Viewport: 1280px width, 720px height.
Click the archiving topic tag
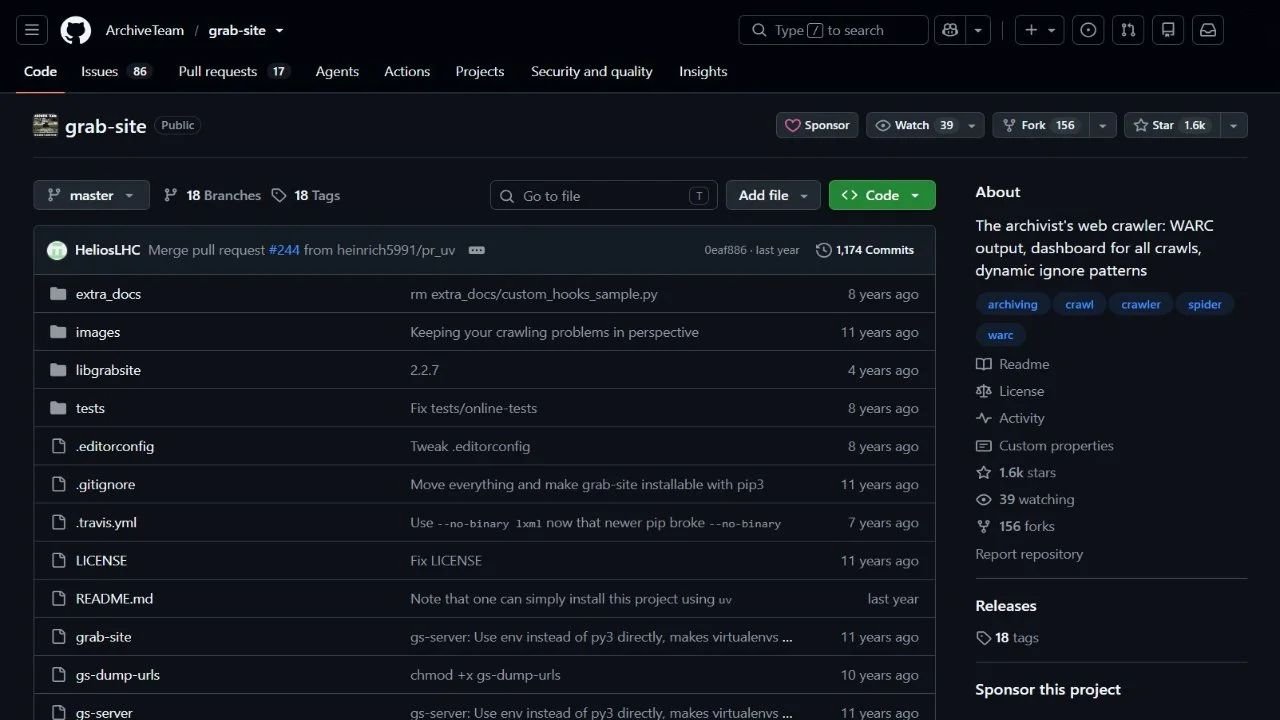click(x=1013, y=304)
